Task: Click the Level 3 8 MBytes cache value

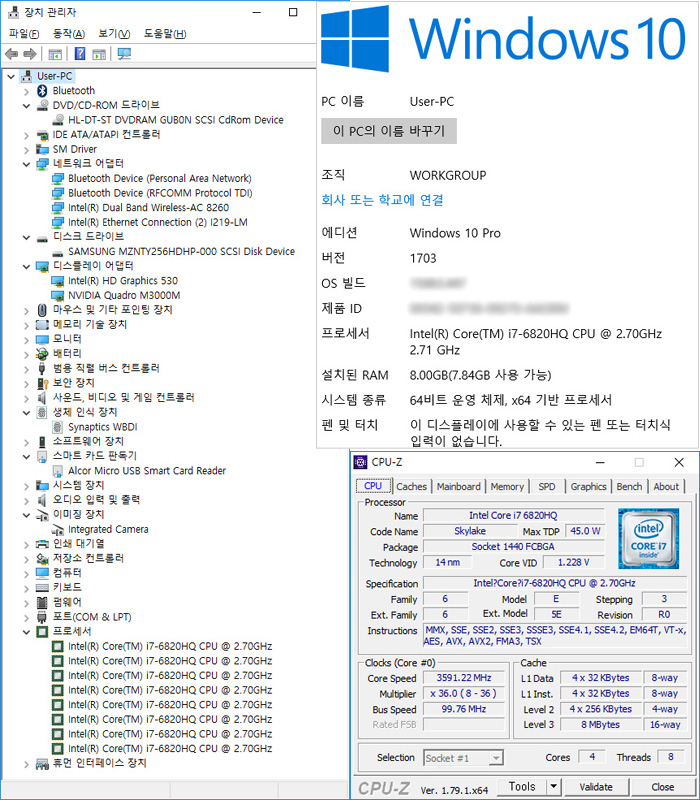Action: point(600,725)
